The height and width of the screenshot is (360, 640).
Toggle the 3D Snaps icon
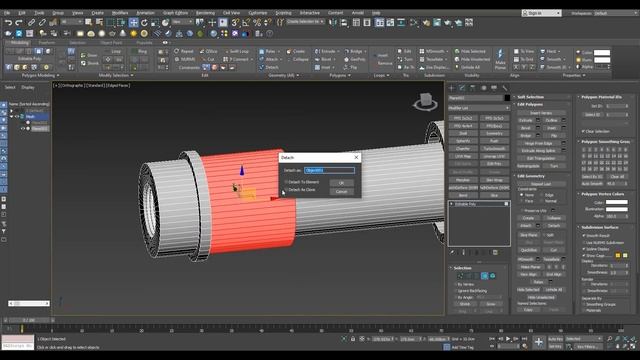pyautogui.click(x=236, y=22)
